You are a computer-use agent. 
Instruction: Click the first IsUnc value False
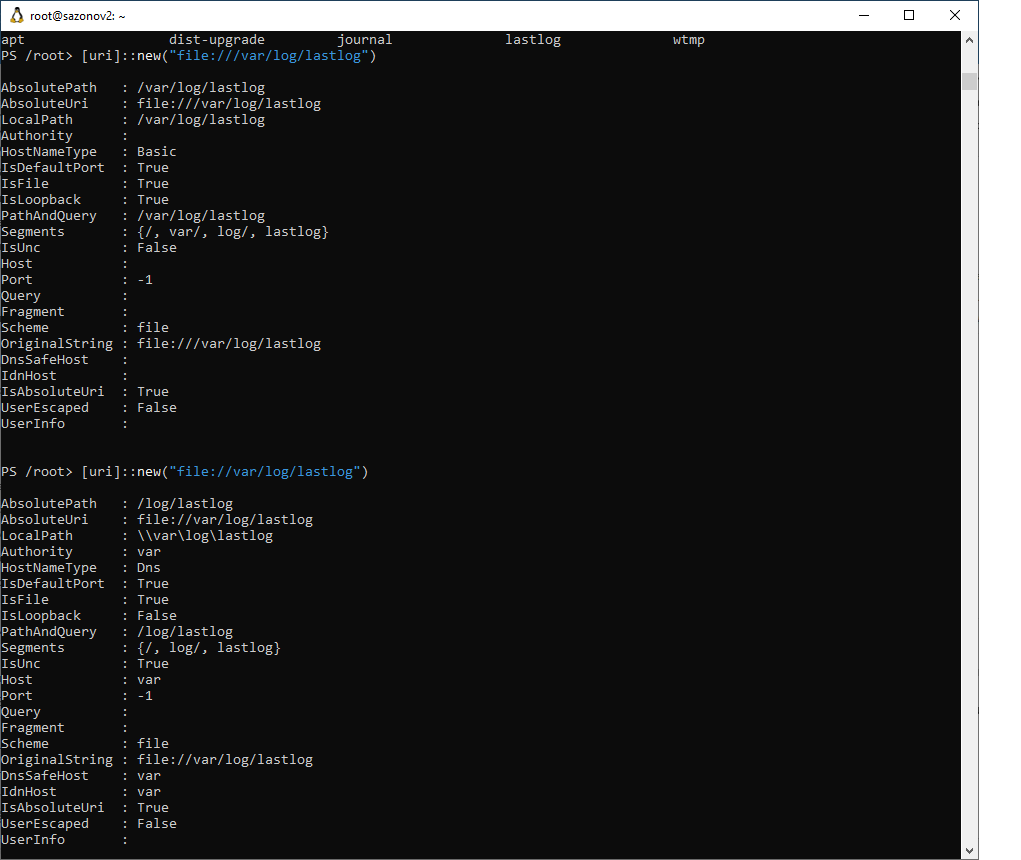[x=157, y=248]
